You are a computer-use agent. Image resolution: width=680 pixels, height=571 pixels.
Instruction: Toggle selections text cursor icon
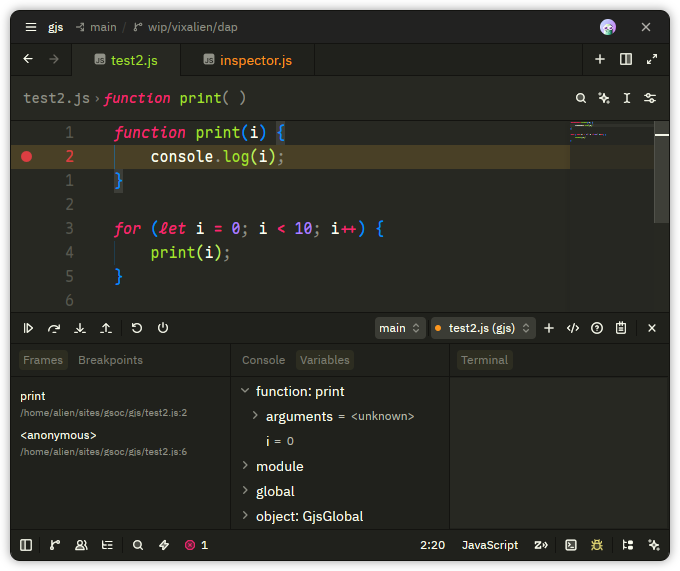pyautogui.click(x=627, y=98)
